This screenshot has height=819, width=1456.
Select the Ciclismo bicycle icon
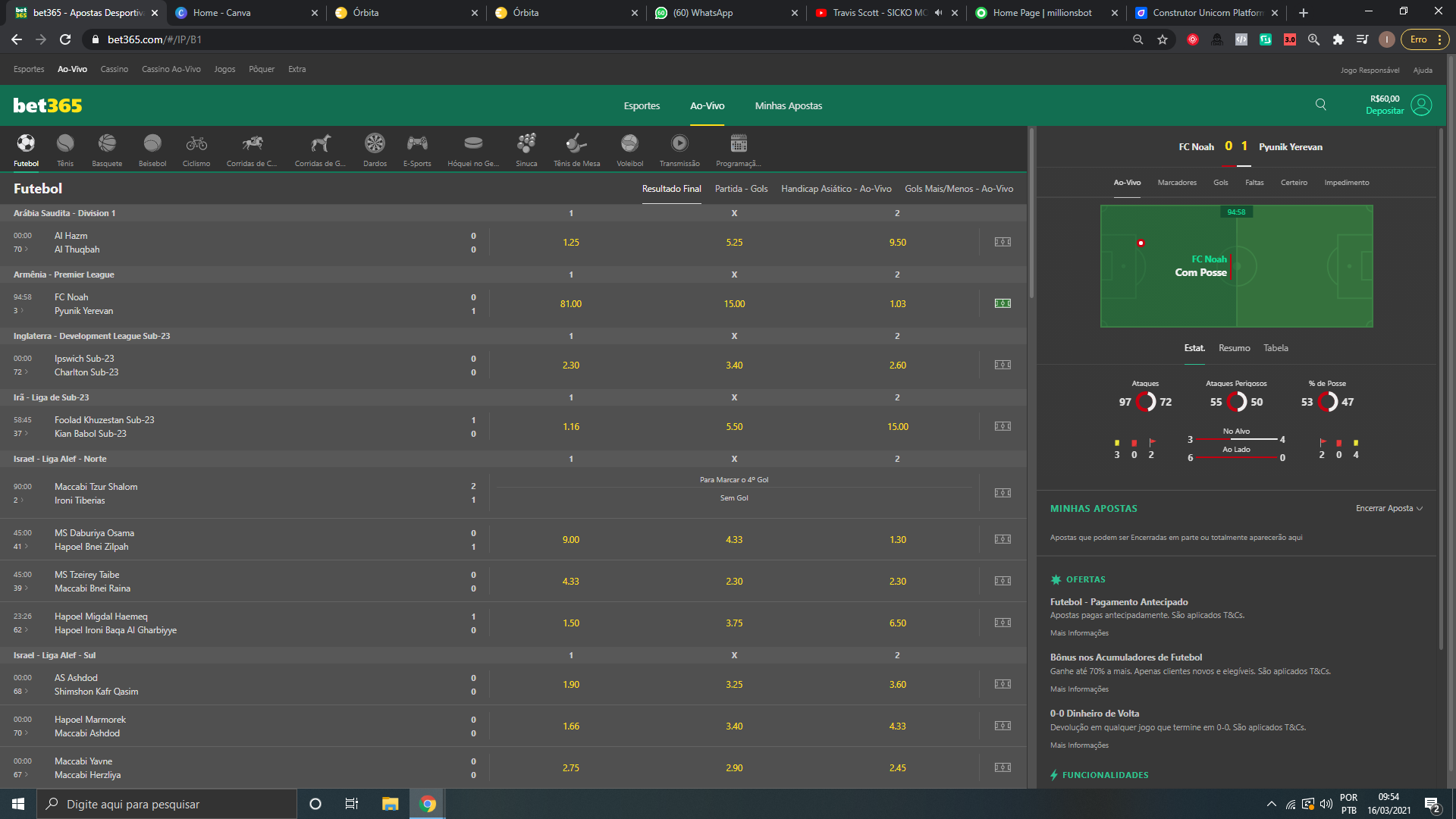(x=196, y=143)
